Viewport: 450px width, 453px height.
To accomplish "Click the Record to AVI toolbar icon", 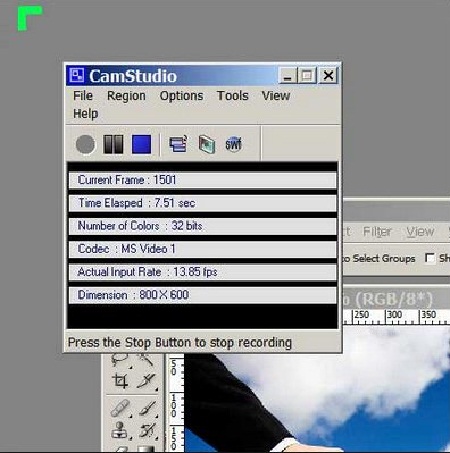I will tap(207, 144).
